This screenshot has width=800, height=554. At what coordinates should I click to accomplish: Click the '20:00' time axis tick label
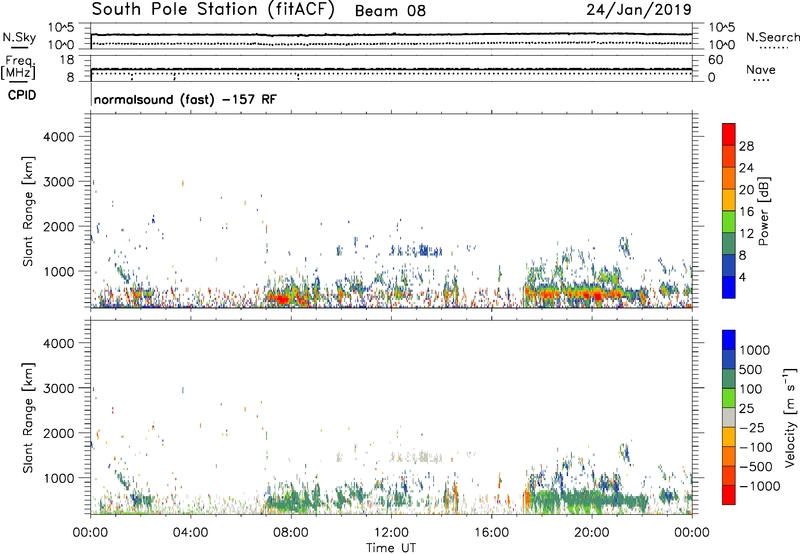pyautogui.click(x=592, y=533)
